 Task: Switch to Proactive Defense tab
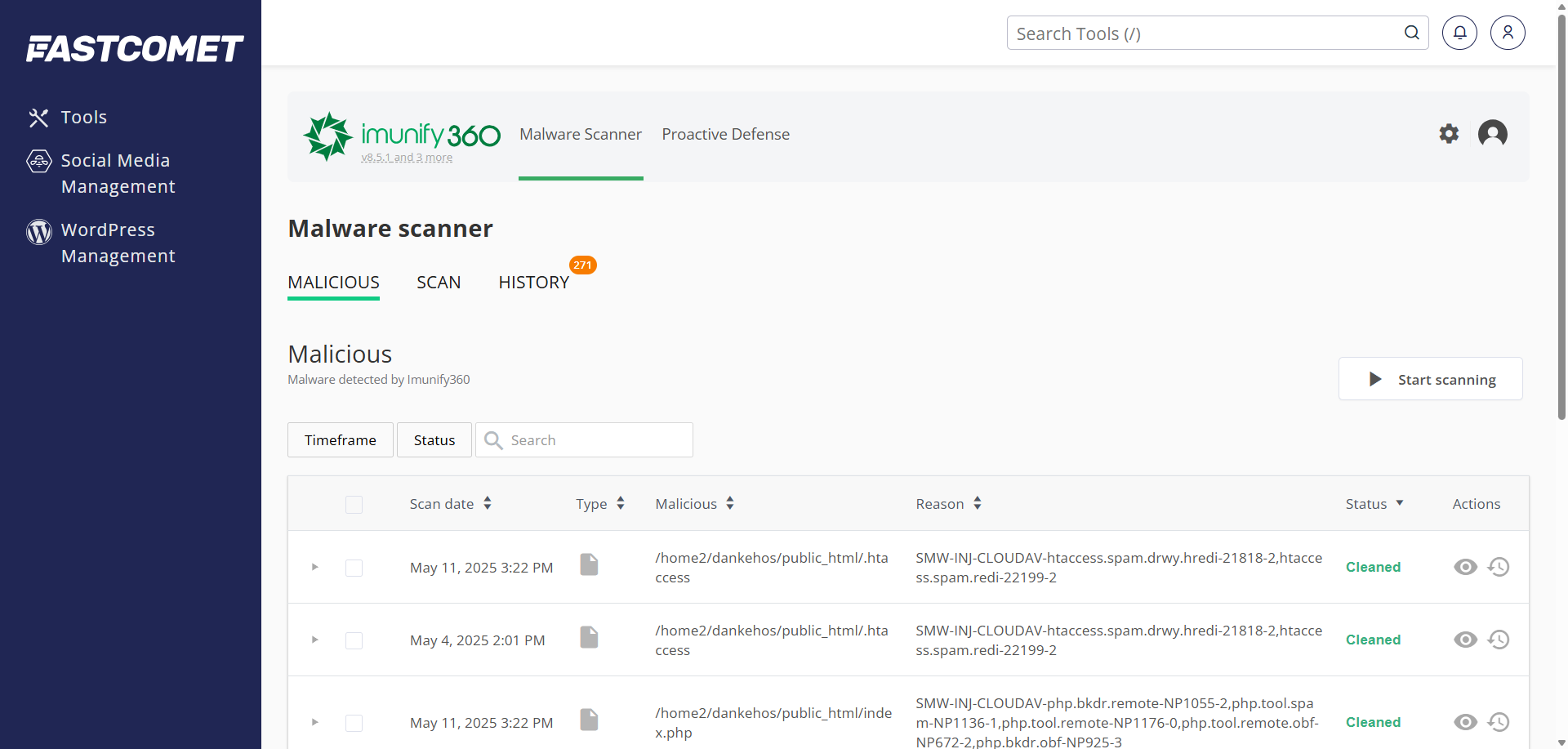pos(725,134)
